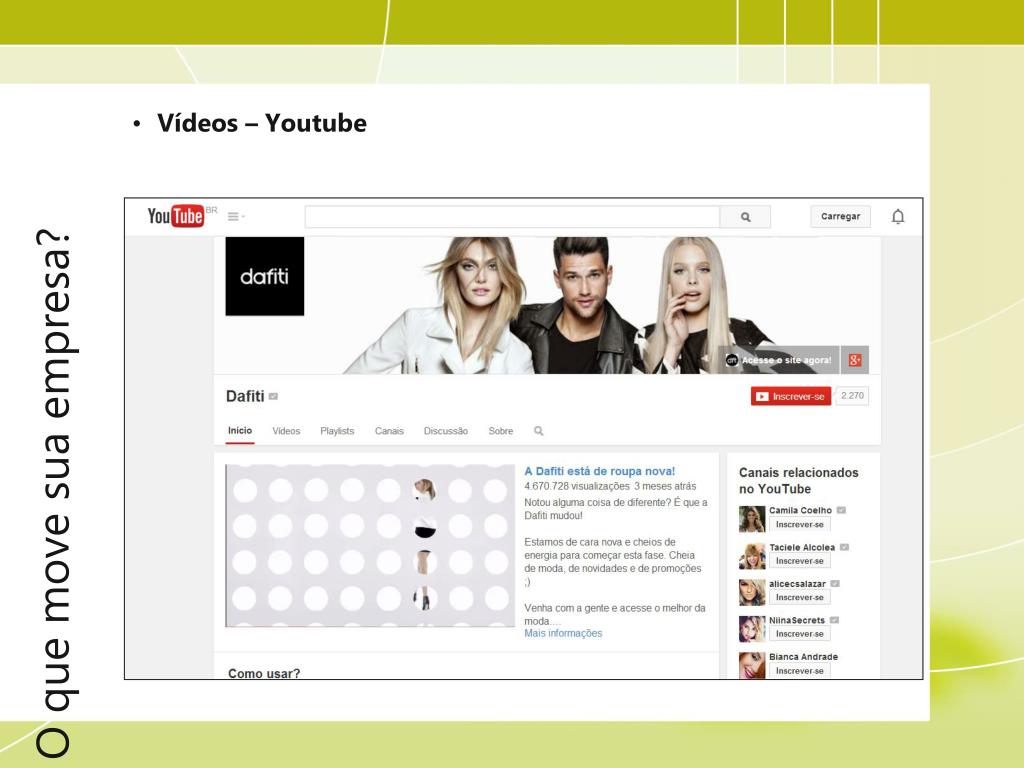Click the Taciele Alcolea avatar
The width and height of the screenshot is (1024, 768).
752,556
